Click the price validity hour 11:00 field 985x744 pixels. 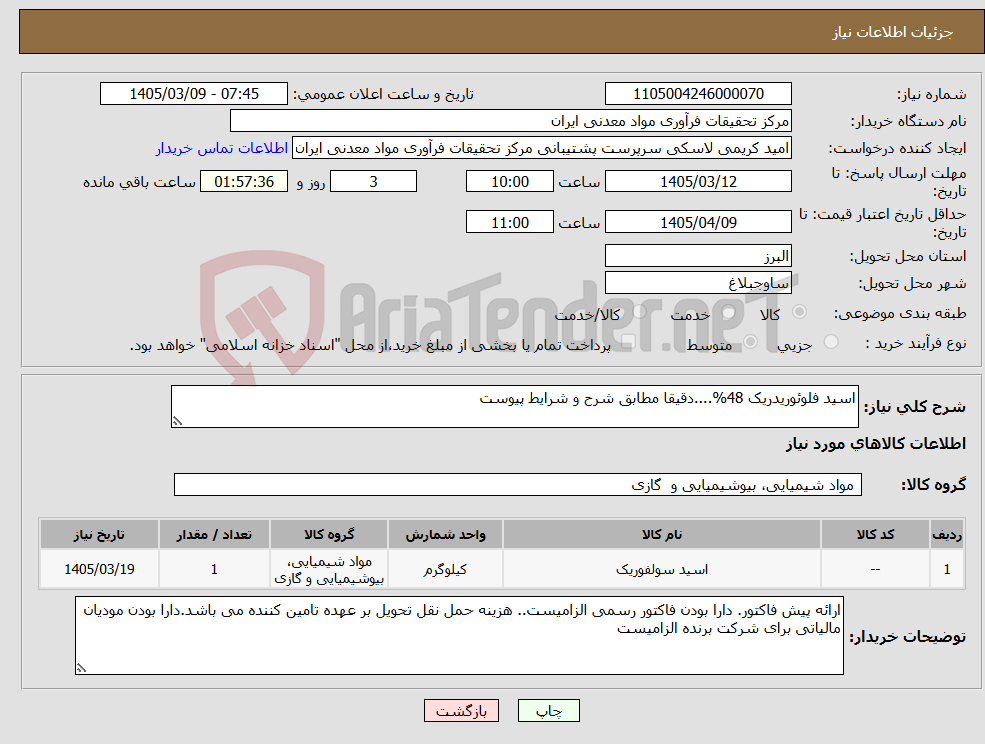click(x=509, y=222)
